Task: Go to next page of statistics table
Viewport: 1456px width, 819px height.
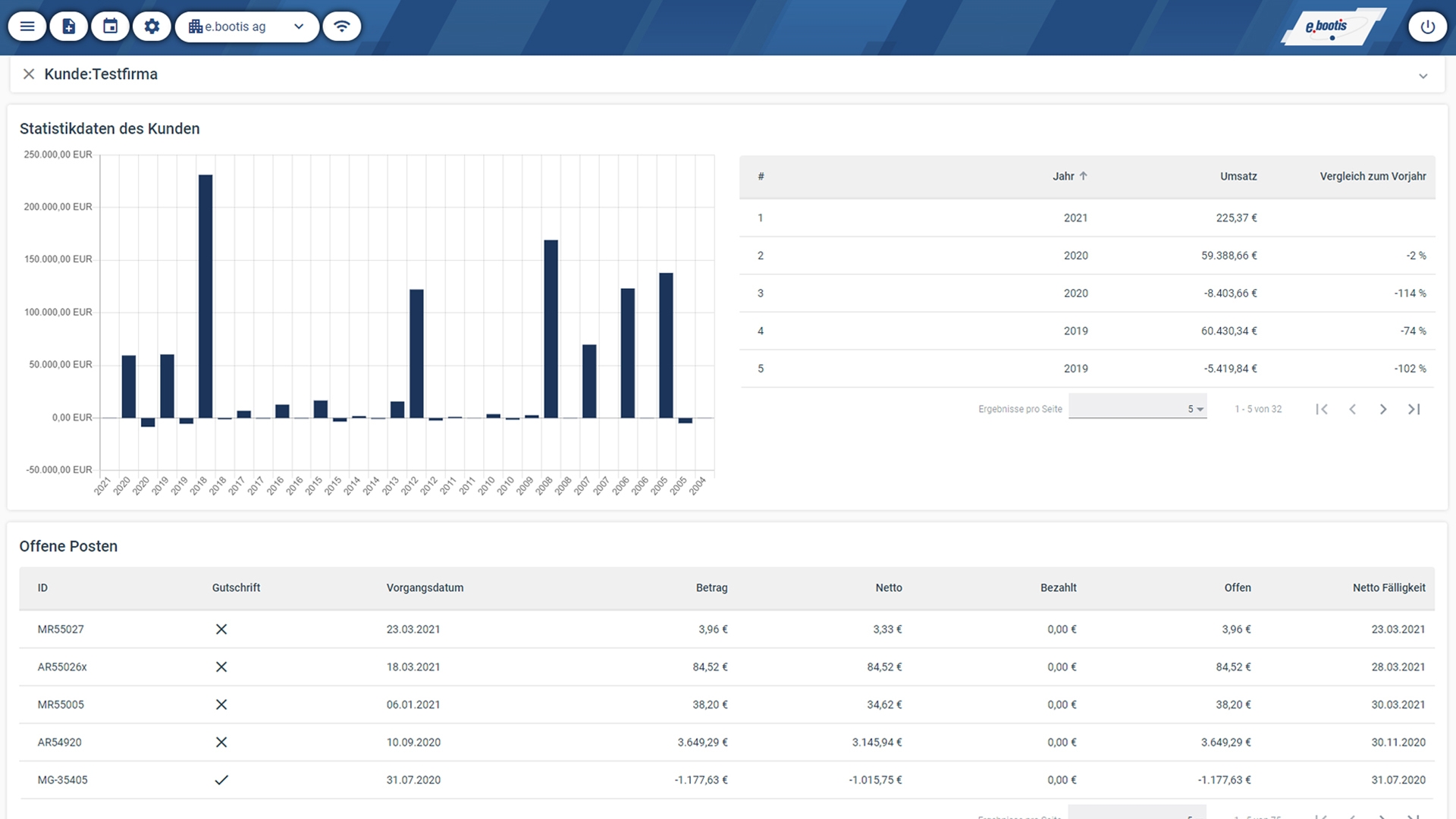Action: pos(1383,409)
